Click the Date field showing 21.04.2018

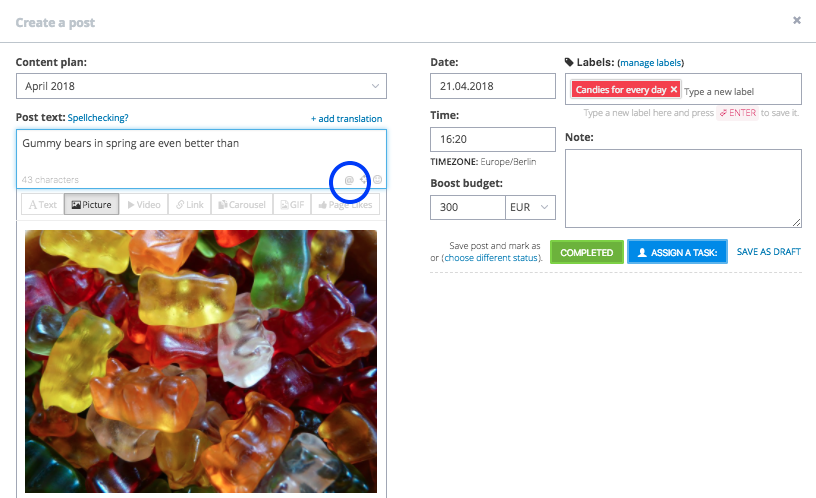(493, 86)
